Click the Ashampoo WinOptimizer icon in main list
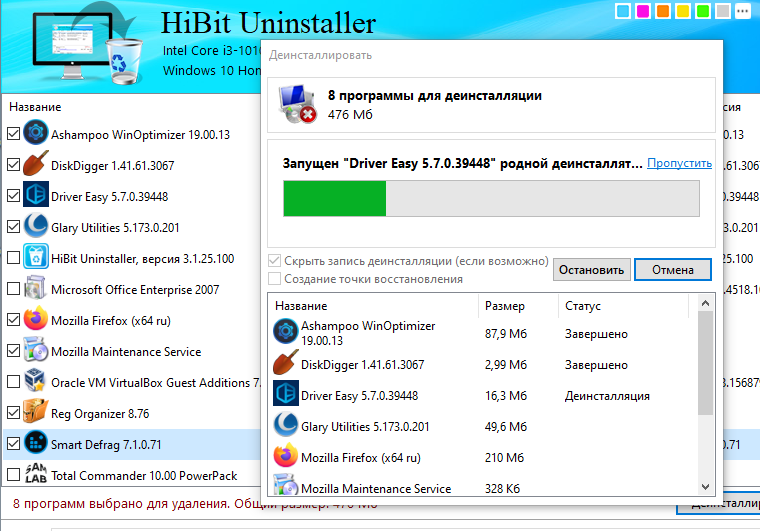This screenshot has width=760, height=531. pyautogui.click(x=36, y=132)
